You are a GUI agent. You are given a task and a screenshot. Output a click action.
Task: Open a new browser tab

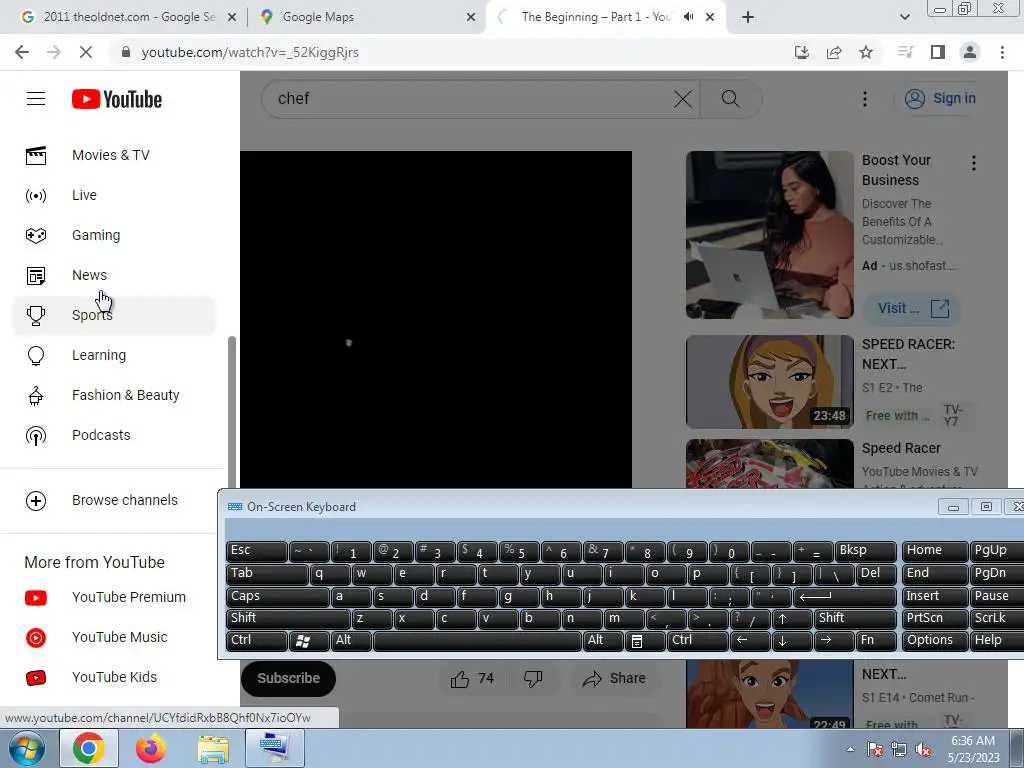(x=748, y=17)
